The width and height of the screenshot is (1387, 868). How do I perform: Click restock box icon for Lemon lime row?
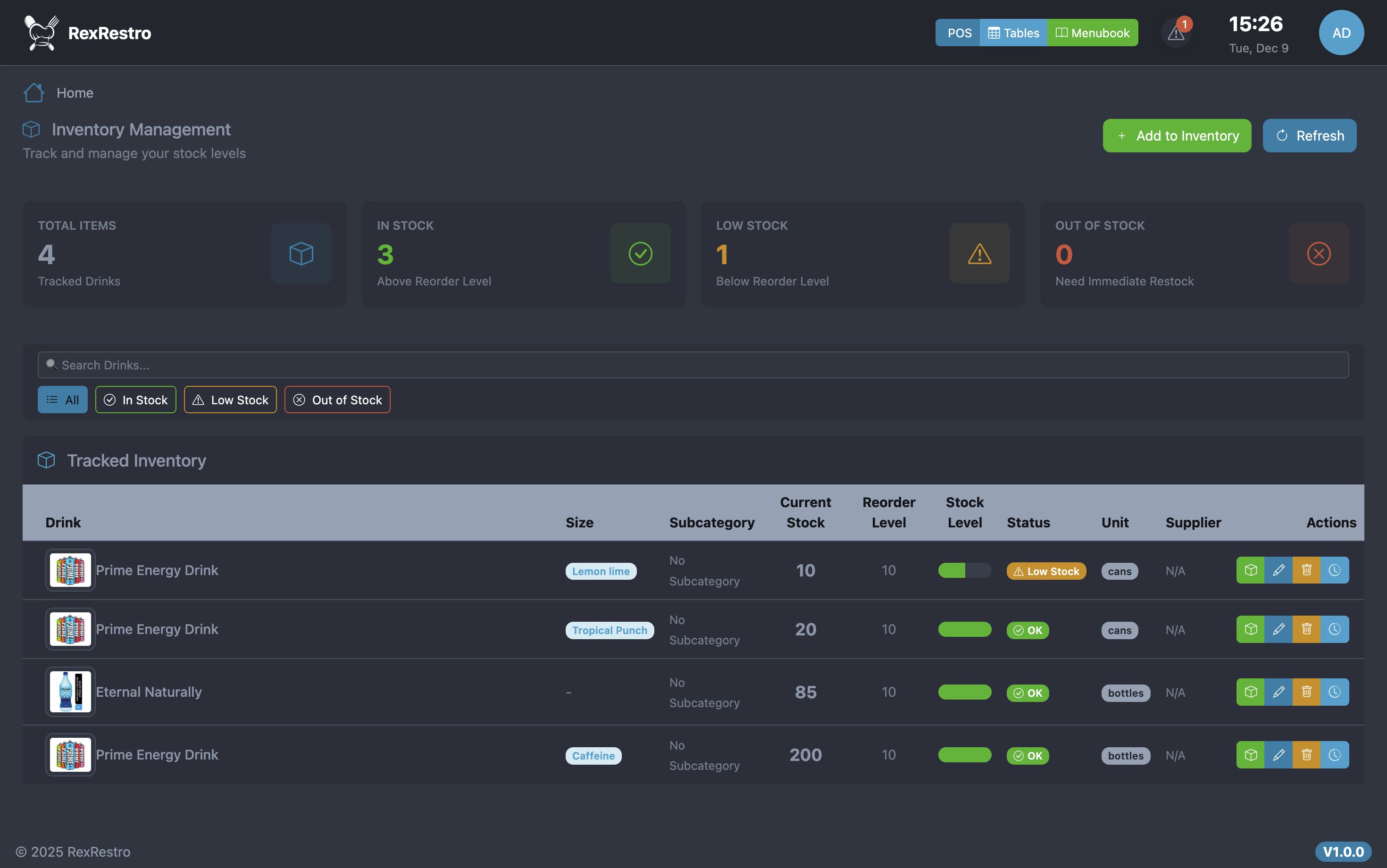click(x=1250, y=570)
